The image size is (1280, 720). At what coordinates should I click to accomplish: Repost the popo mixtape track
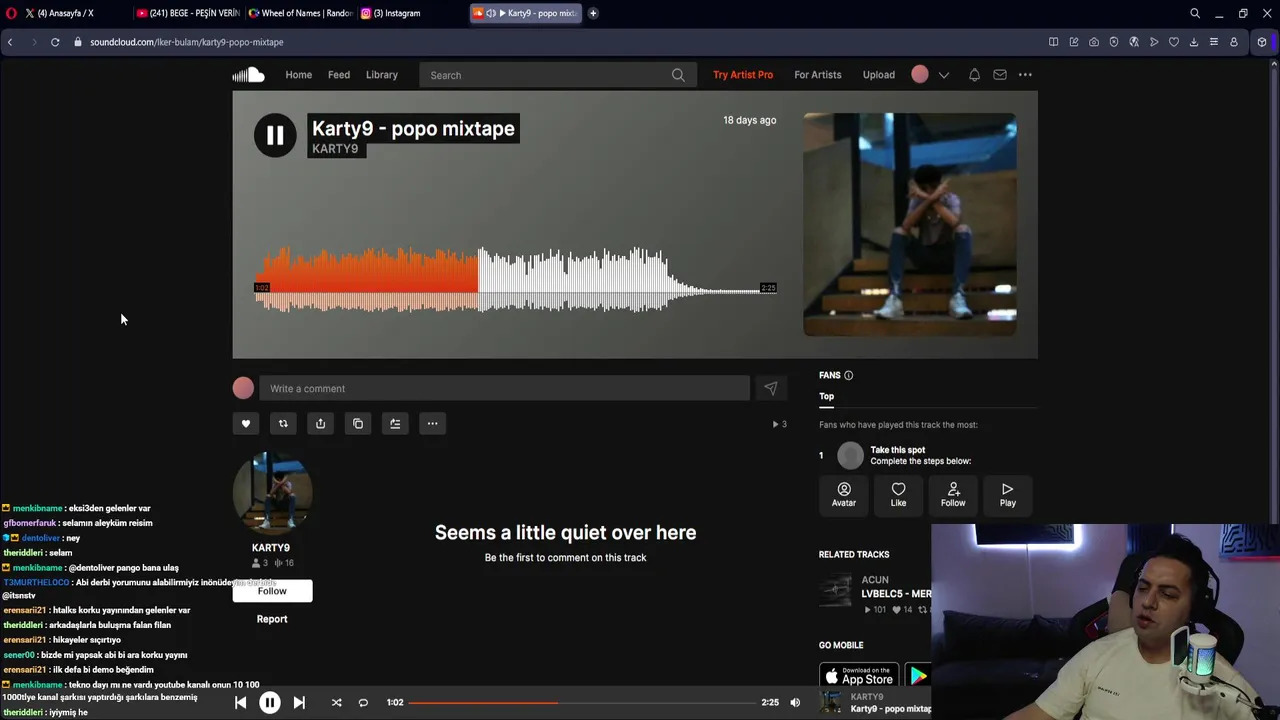(283, 424)
